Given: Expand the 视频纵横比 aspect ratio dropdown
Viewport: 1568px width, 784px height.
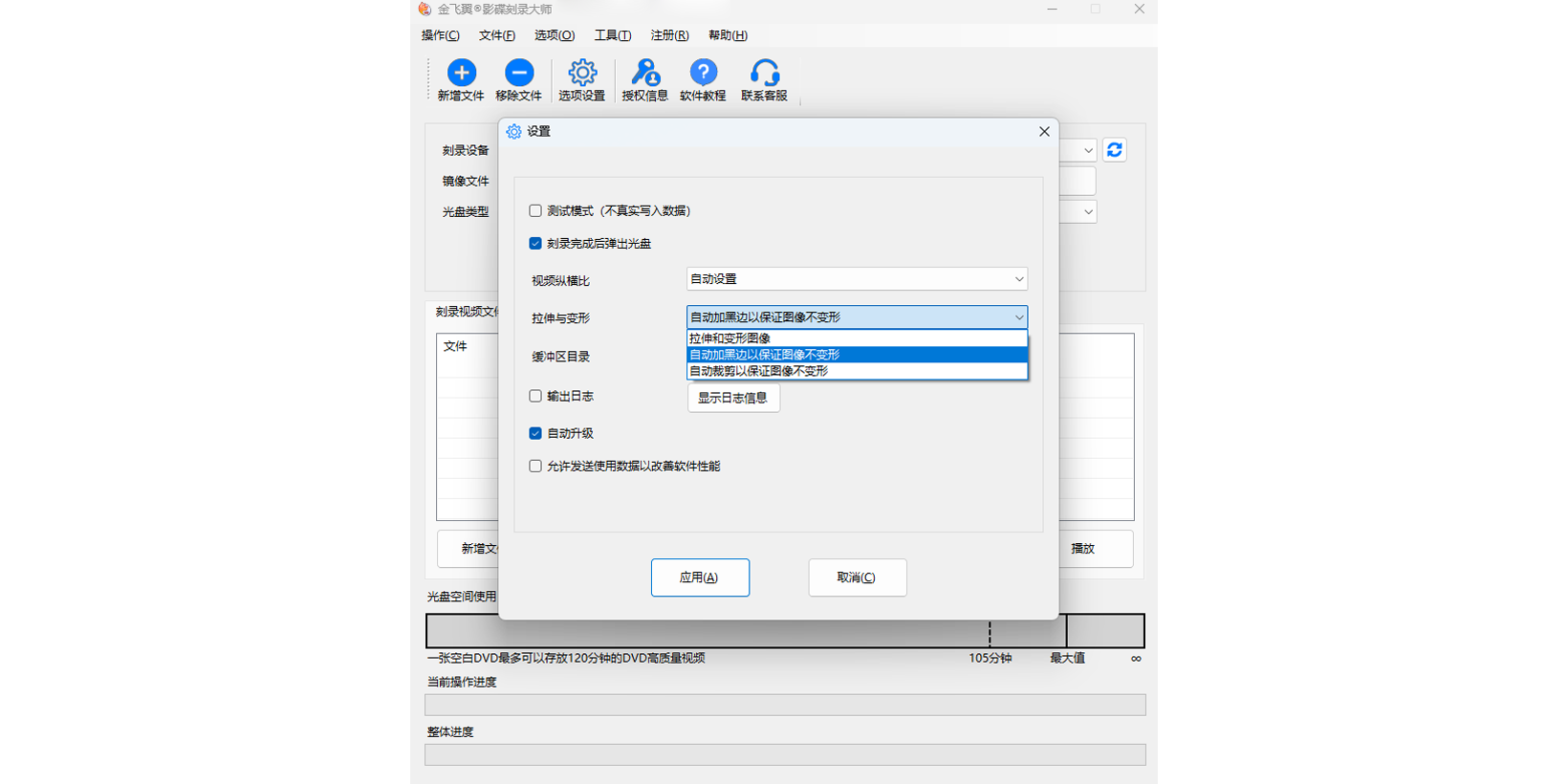Looking at the screenshot, I should tap(856, 279).
